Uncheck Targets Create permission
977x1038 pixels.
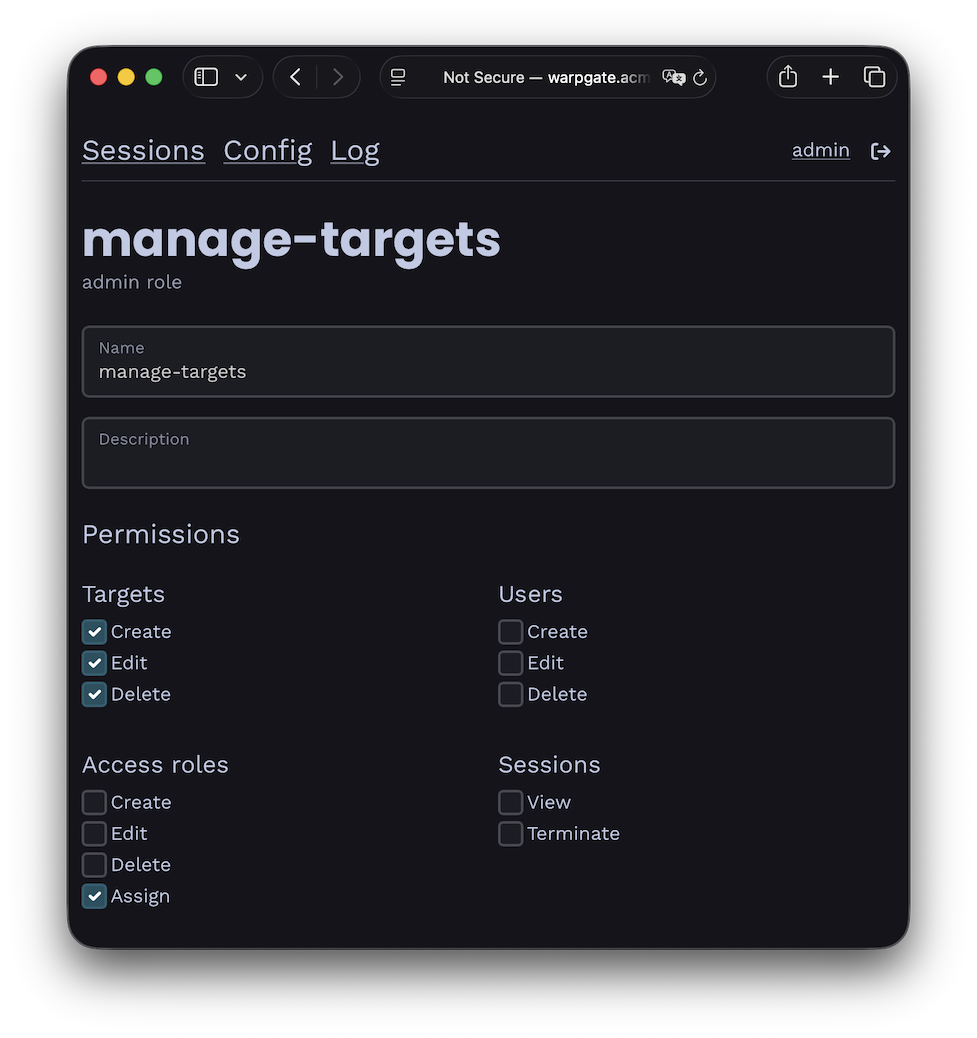point(94,632)
